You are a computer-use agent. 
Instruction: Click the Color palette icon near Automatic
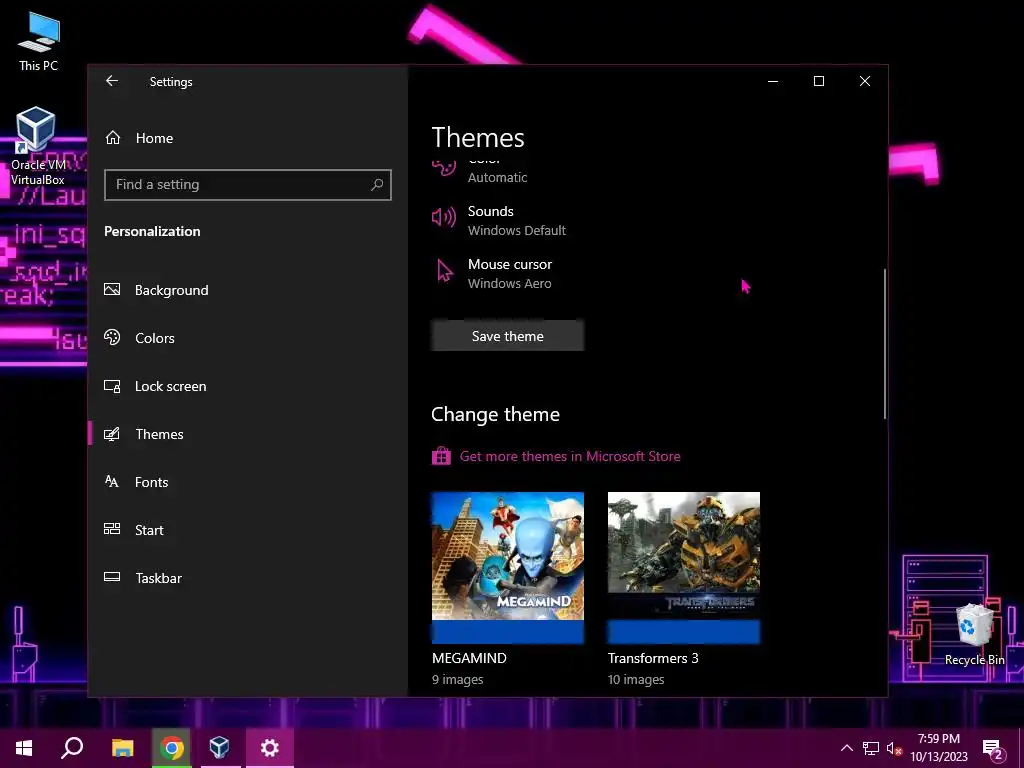point(444,167)
